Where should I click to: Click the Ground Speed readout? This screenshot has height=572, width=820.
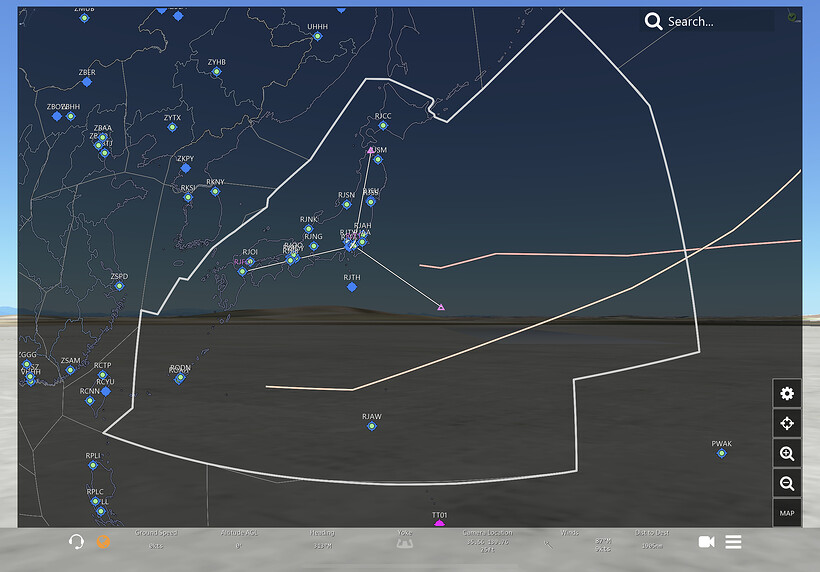click(156, 539)
